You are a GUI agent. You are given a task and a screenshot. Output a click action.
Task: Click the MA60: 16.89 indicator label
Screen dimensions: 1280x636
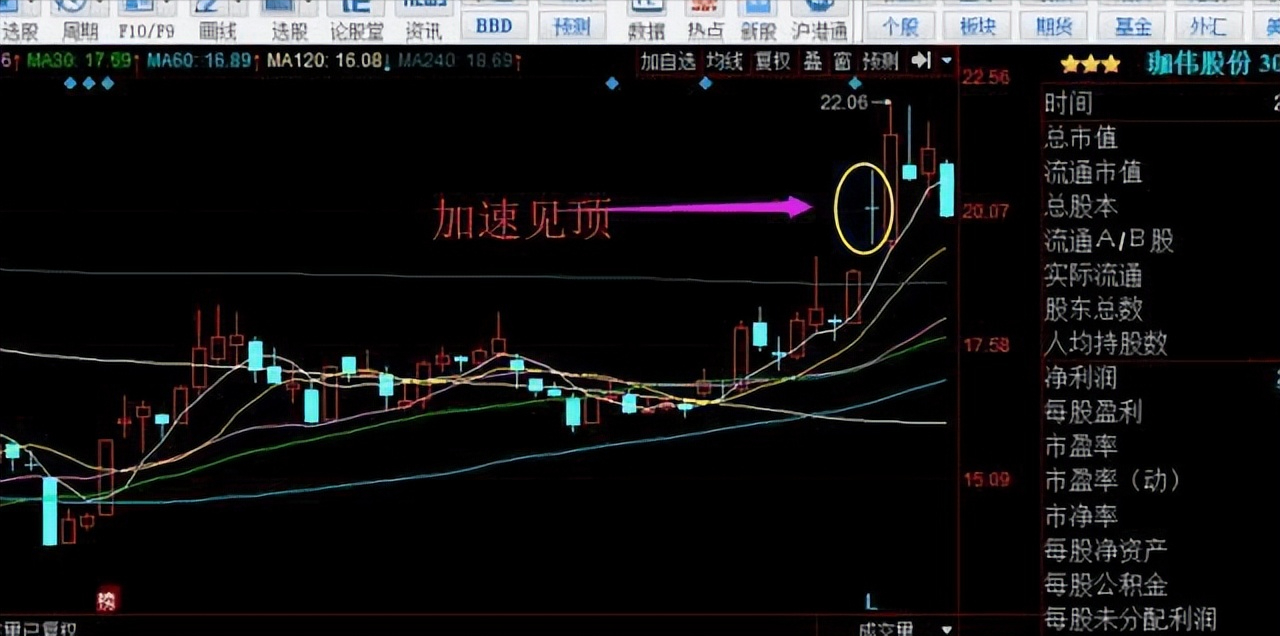click(199, 61)
